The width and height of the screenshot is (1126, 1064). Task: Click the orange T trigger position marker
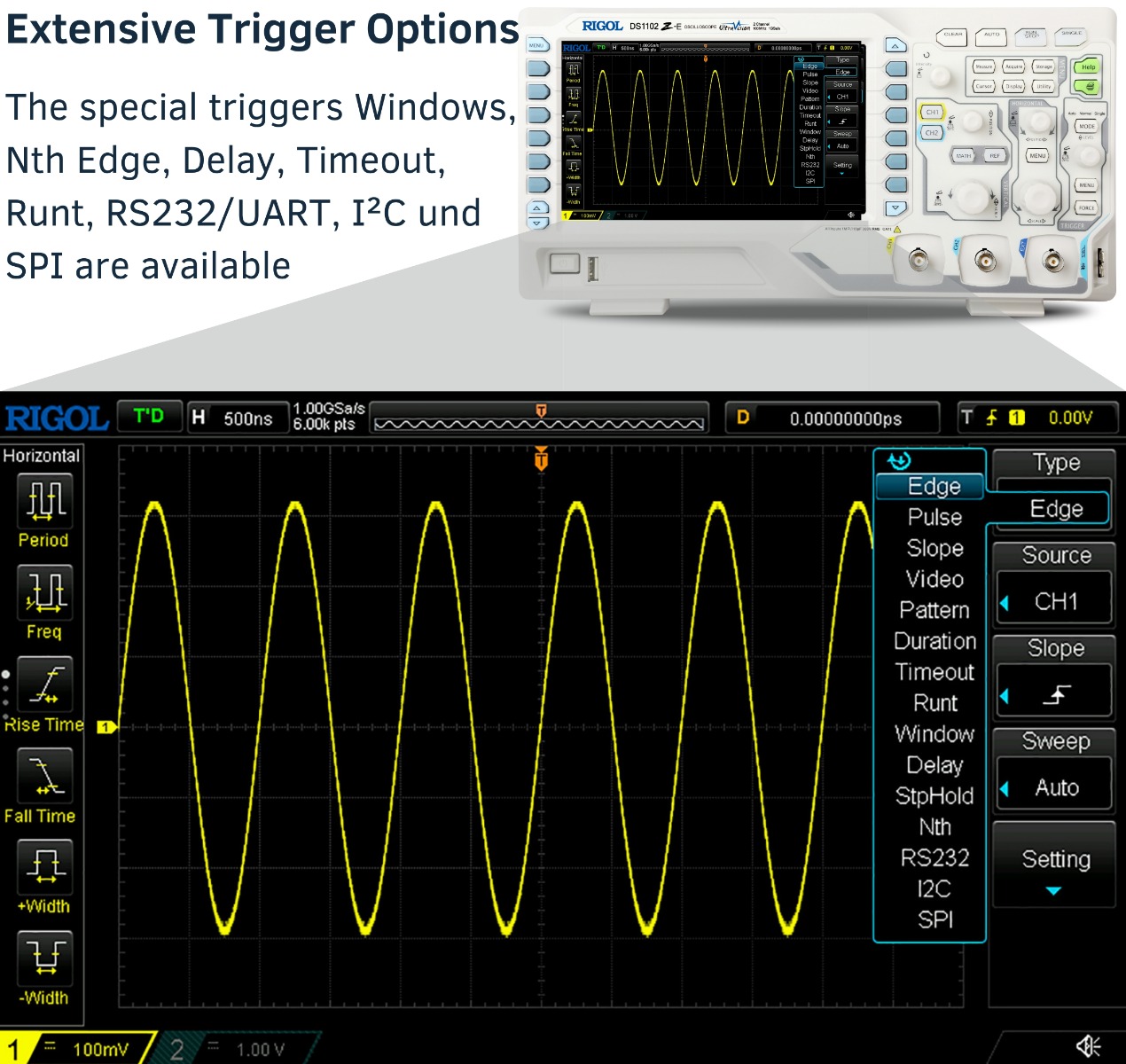[541, 458]
